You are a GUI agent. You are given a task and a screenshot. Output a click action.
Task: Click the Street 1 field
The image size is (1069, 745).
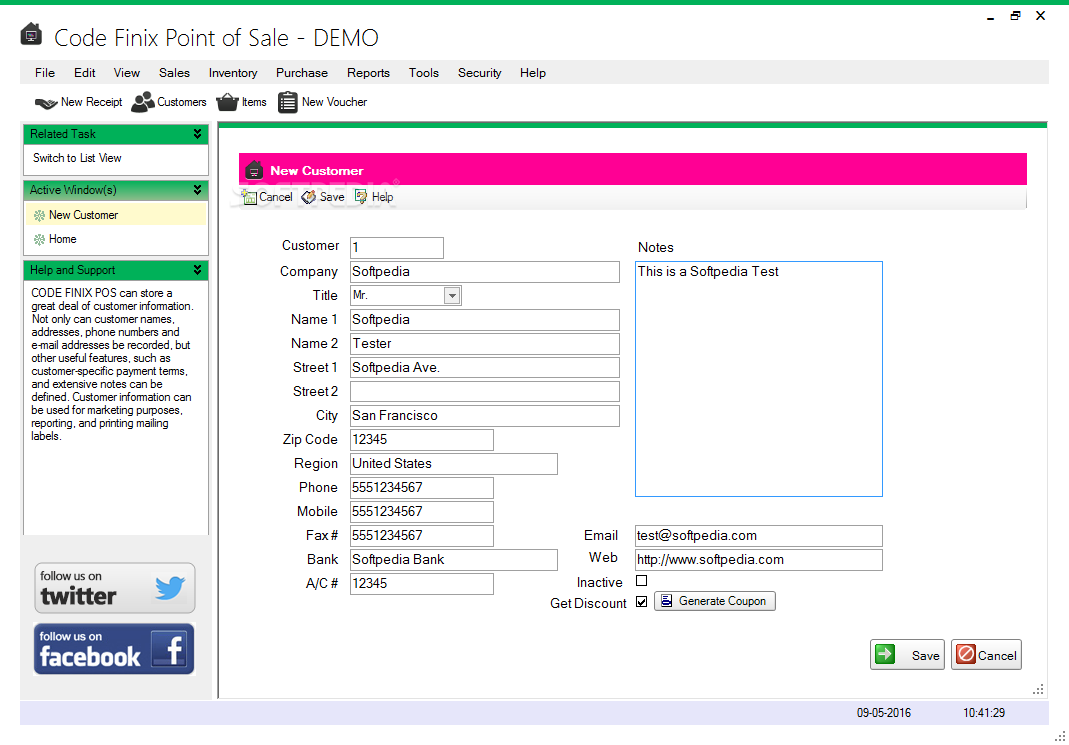485,367
